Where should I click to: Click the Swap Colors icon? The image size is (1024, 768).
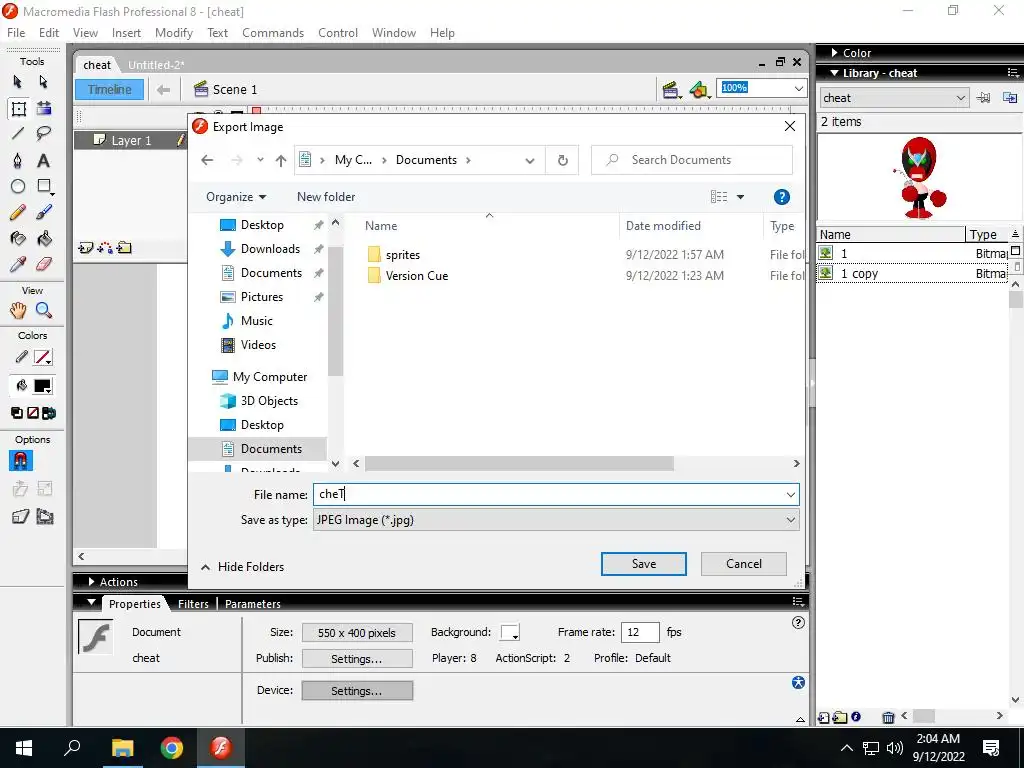pos(49,413)
